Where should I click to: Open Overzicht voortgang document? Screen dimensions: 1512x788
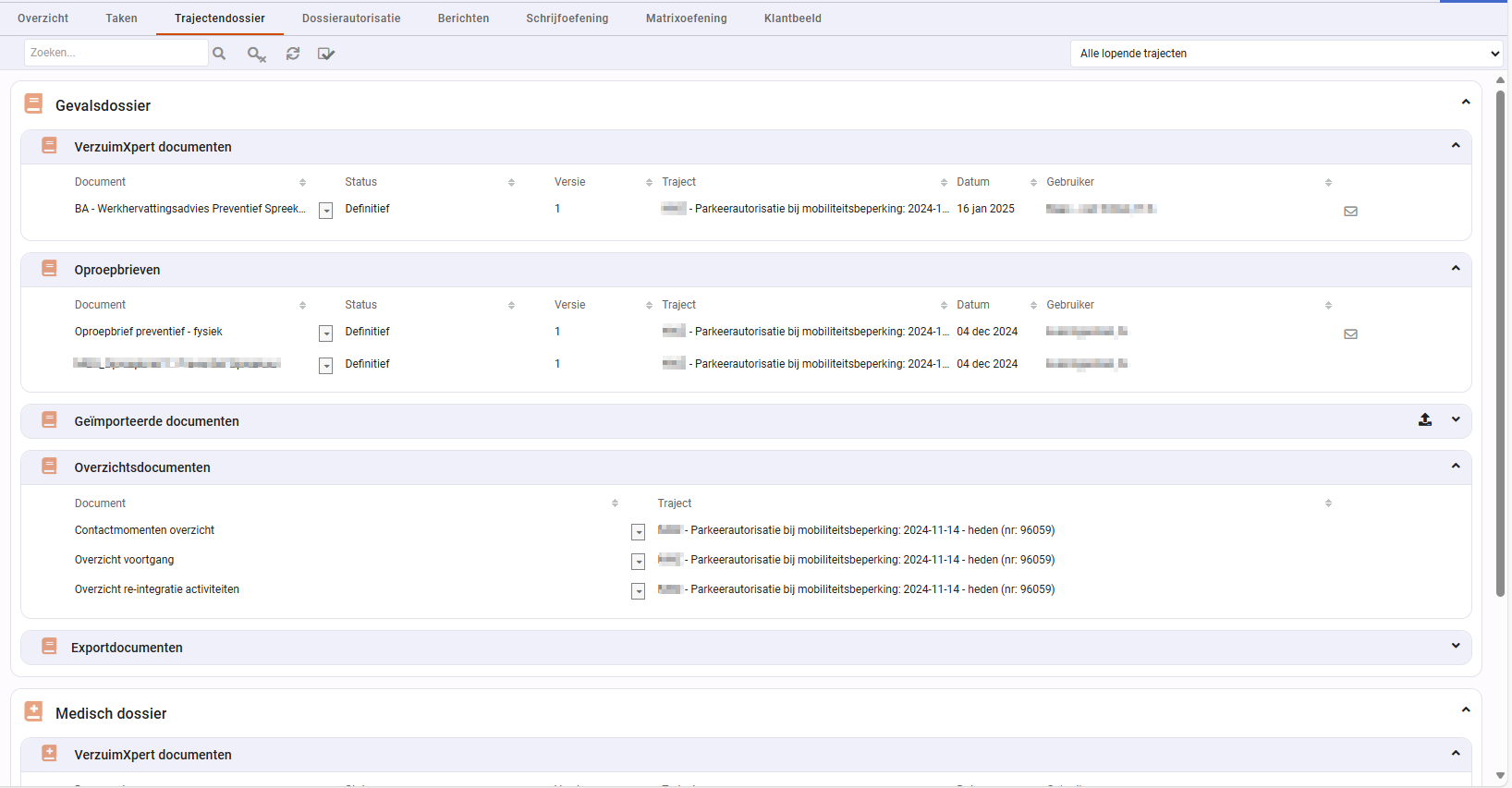click(124, 560)
